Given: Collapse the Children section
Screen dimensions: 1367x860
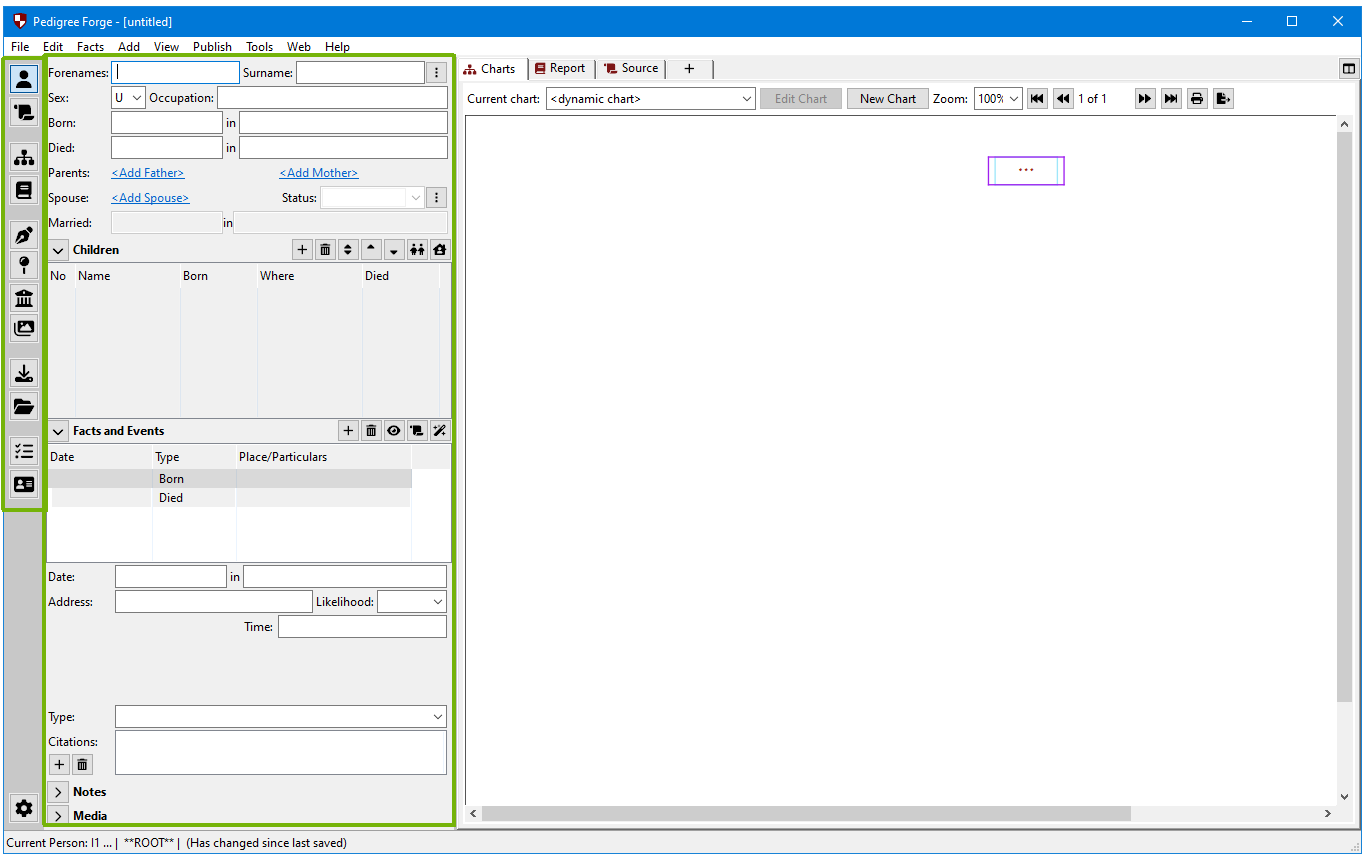Looking at the screenshot, I should click(59, 250).
